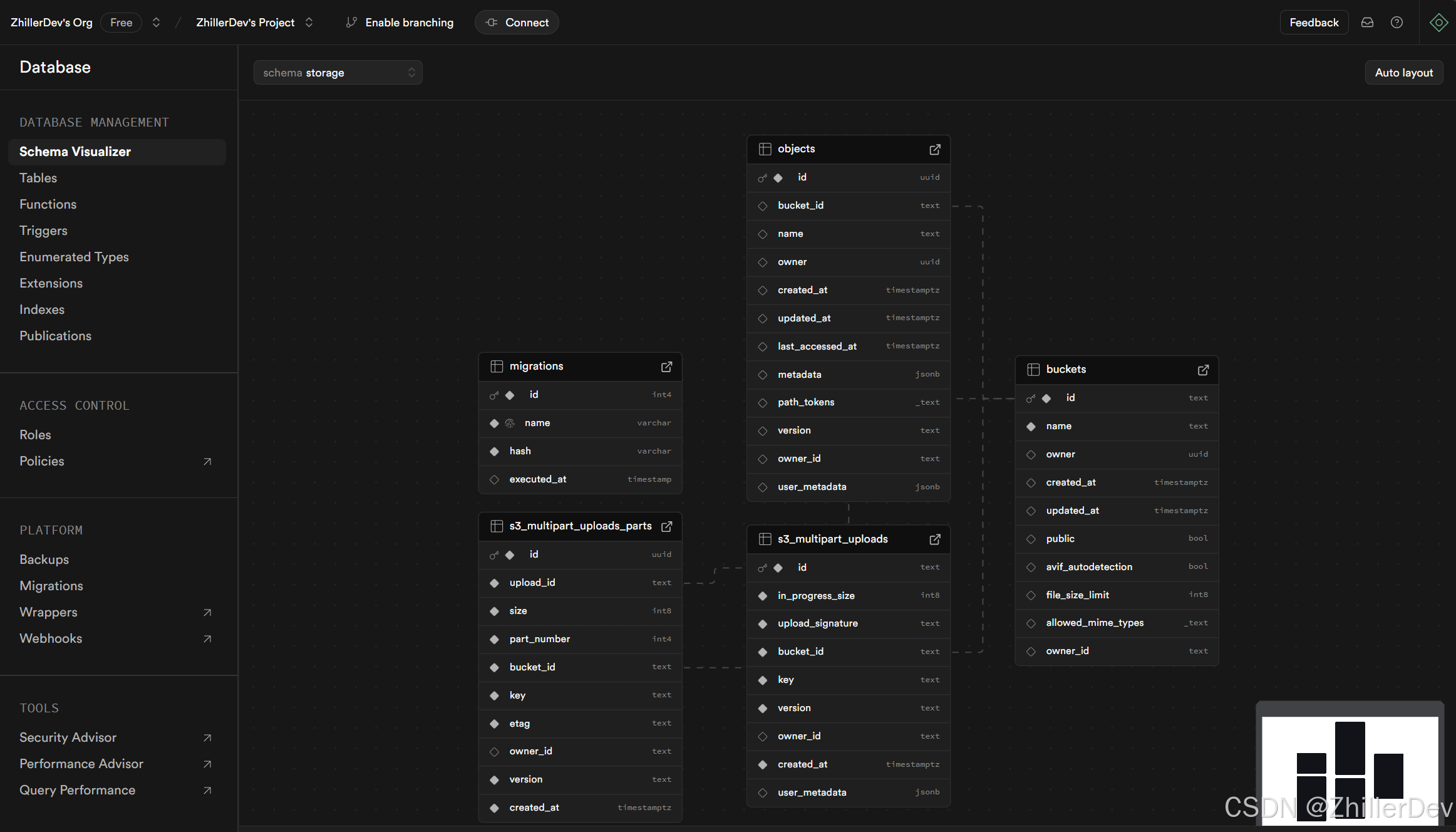Click the Auto layout button

[x=1403, y=73]
